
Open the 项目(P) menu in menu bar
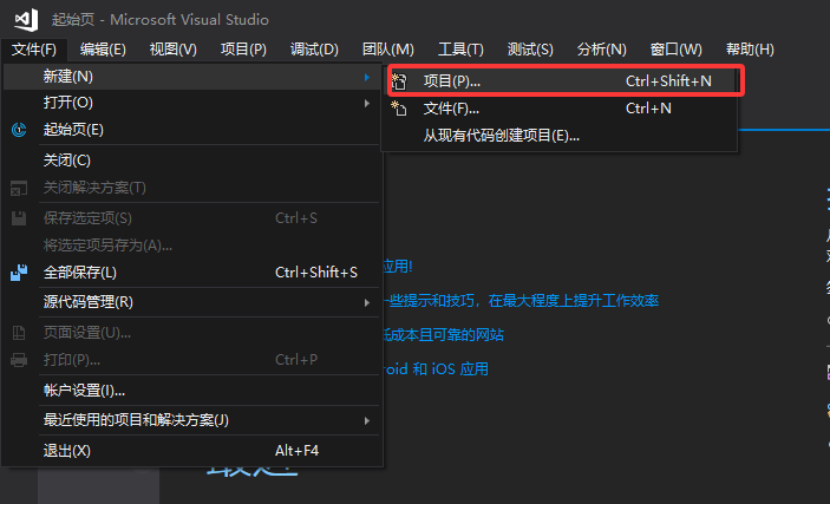243,50
